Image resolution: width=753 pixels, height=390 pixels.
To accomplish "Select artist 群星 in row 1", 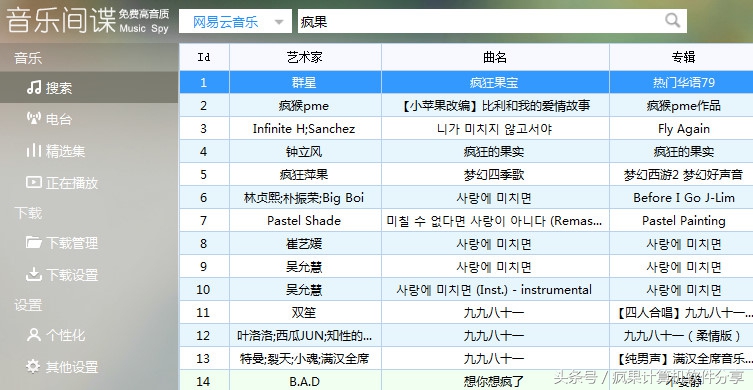I will pos(304,83).
